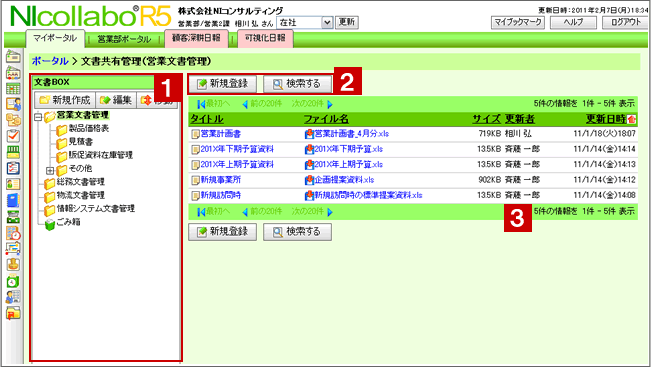This screenshot has width=651, height=367.
Task: Sort list by タイトル column header
Action: [x=206, y=120]
